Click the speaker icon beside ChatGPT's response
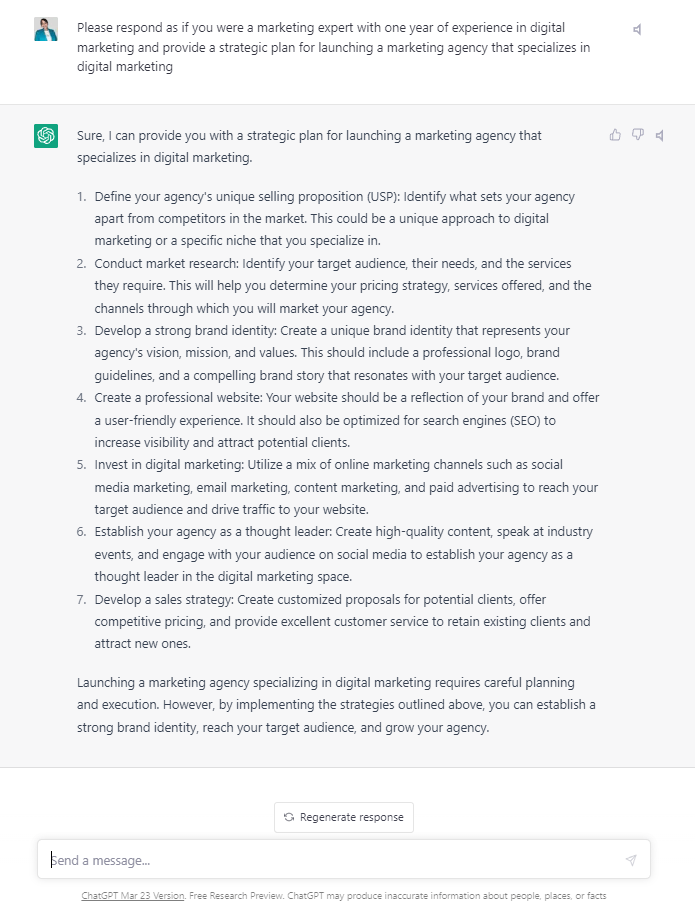 pyautogui.click(x=660, y=135)
